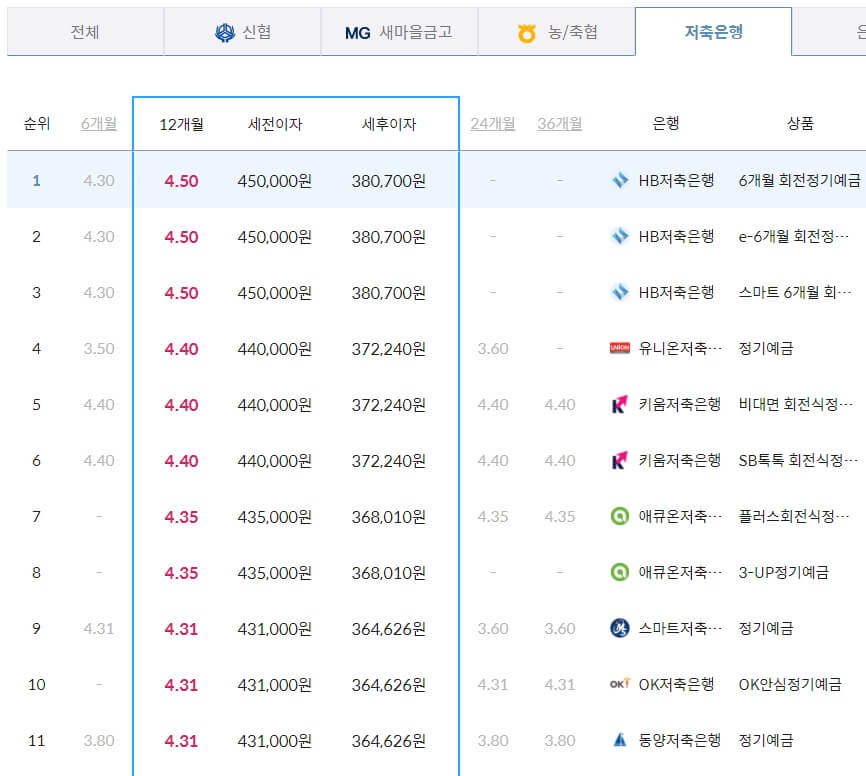Click bank name 동양저축은행
866x776 pixels.
[x=680, y=740]
